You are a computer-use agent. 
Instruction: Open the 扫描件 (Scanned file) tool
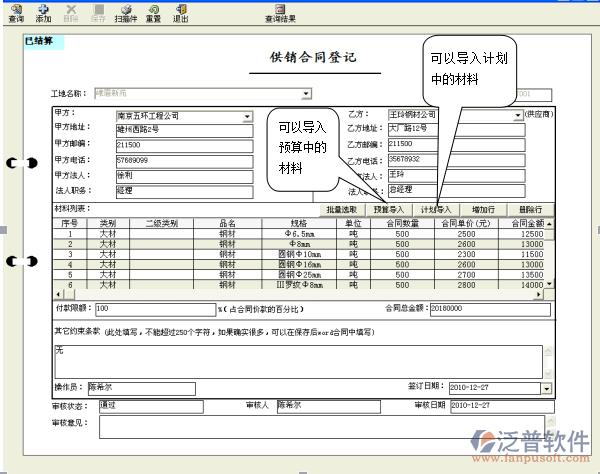pyautogui.click(x=126, y=13)
